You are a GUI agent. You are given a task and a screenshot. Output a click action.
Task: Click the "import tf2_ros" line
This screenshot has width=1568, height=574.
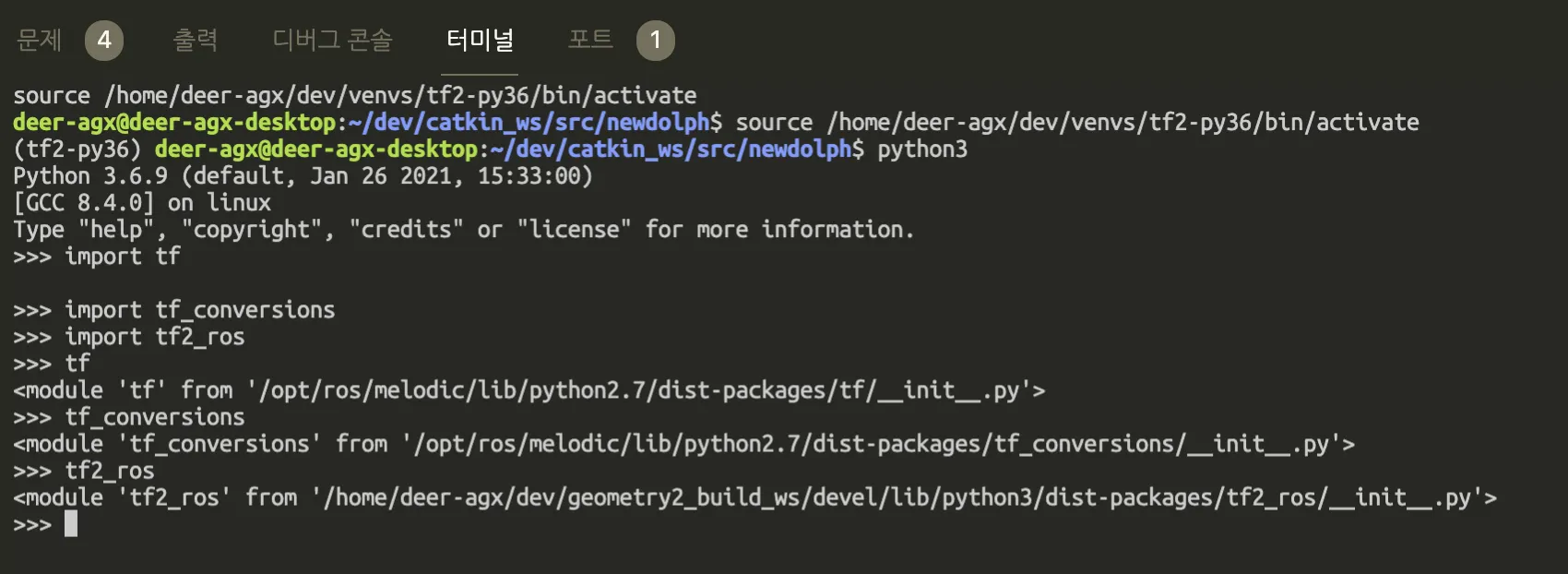[154, 337]
